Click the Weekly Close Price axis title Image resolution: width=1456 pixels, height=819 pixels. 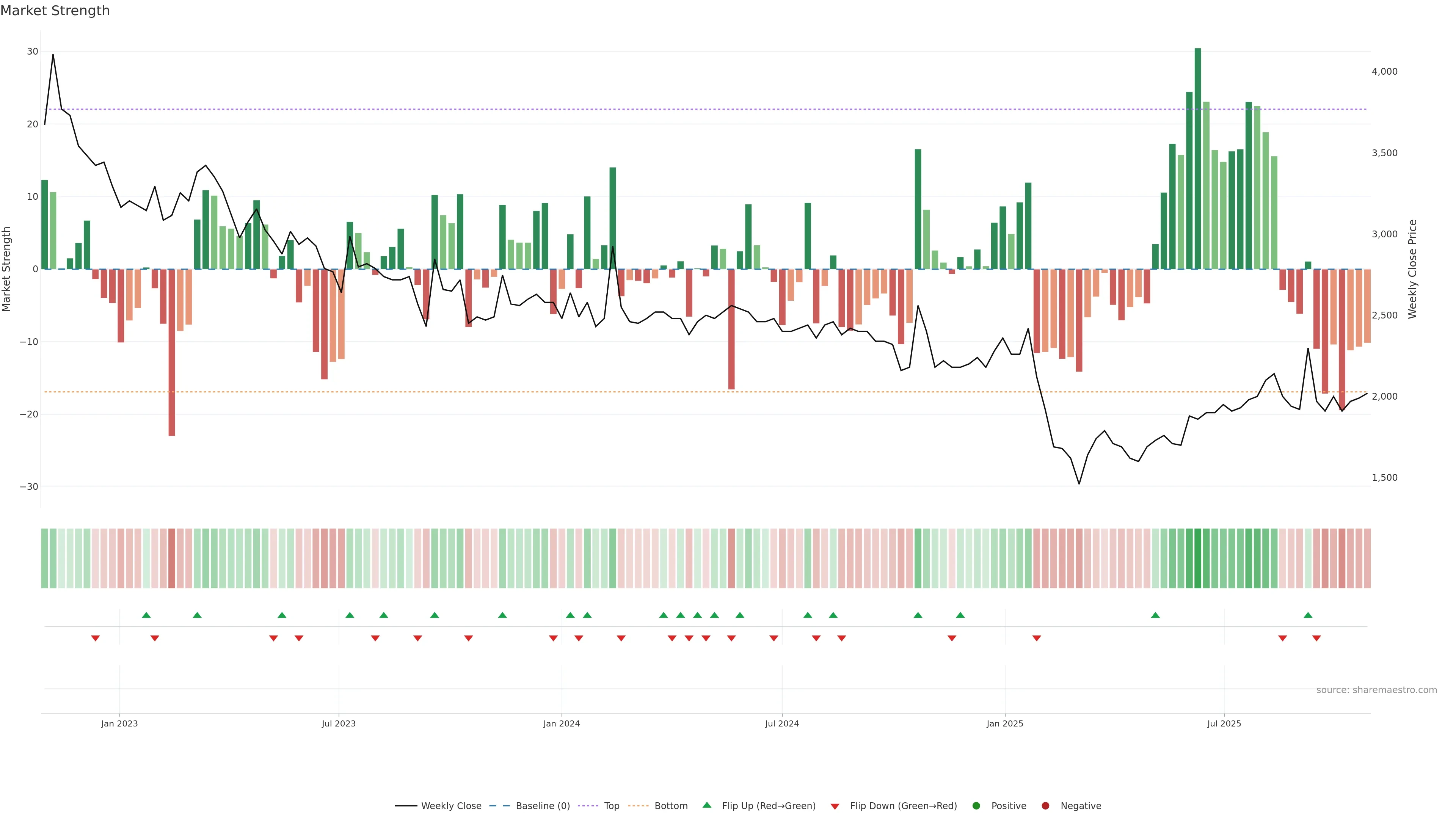pyautogui.click(x=1412, y=269)
